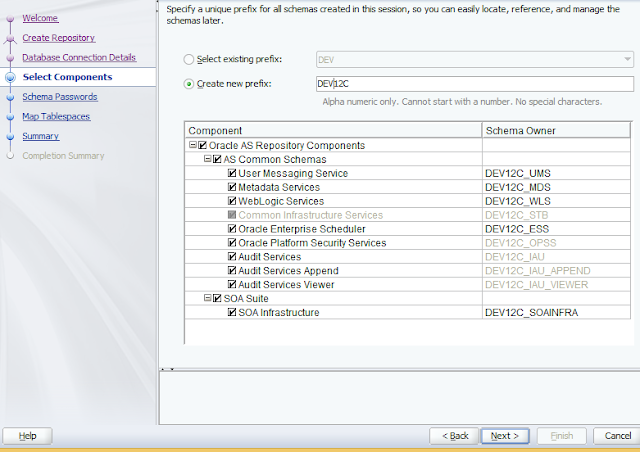The image size is (640, 452).
Task: Collapse the AS Common Schemas node
Action: 207,159
